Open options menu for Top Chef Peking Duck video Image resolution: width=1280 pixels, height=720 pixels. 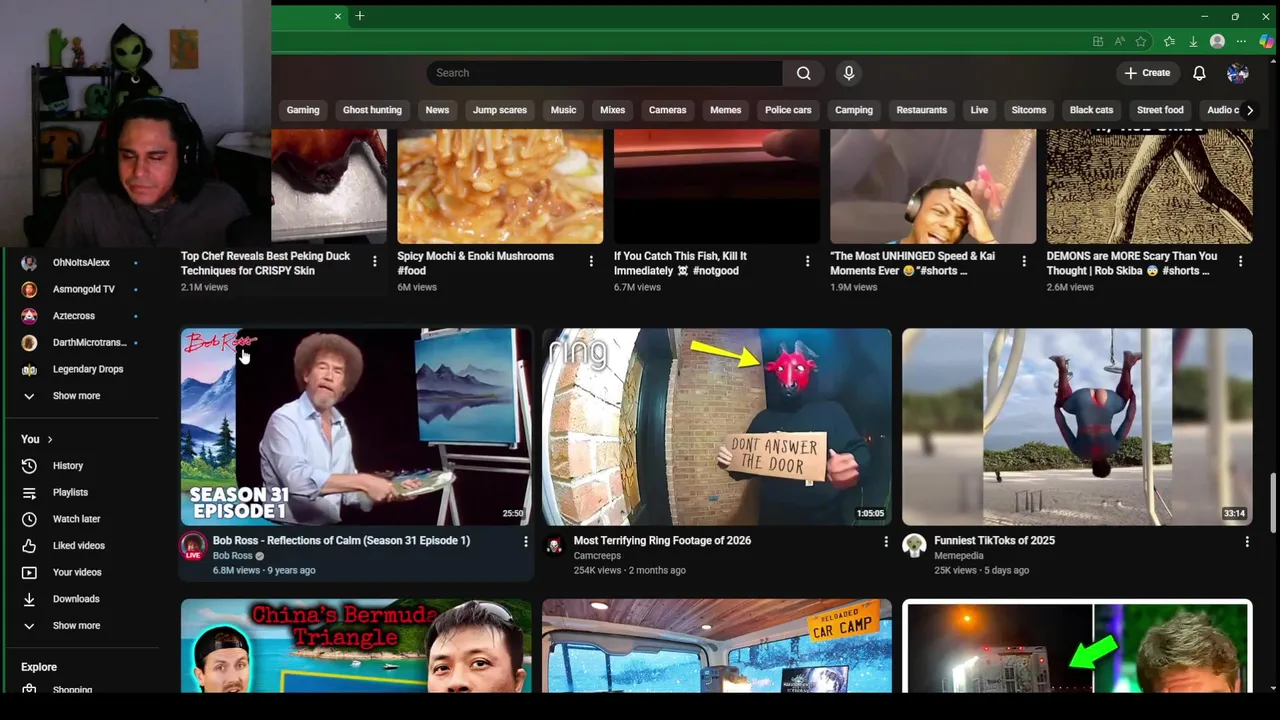(375, 261)
